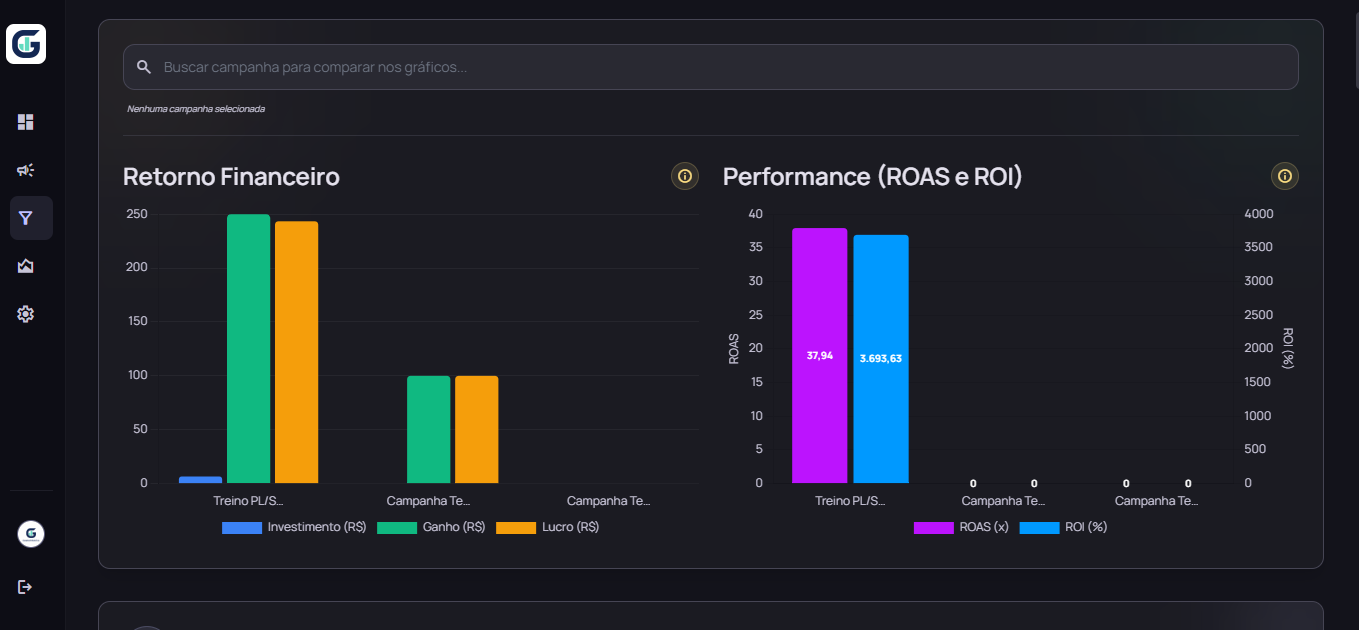Focus the campaign search input field
Image resolution: width=1359 pixels, height=630 pixels.
pos(711,67)
